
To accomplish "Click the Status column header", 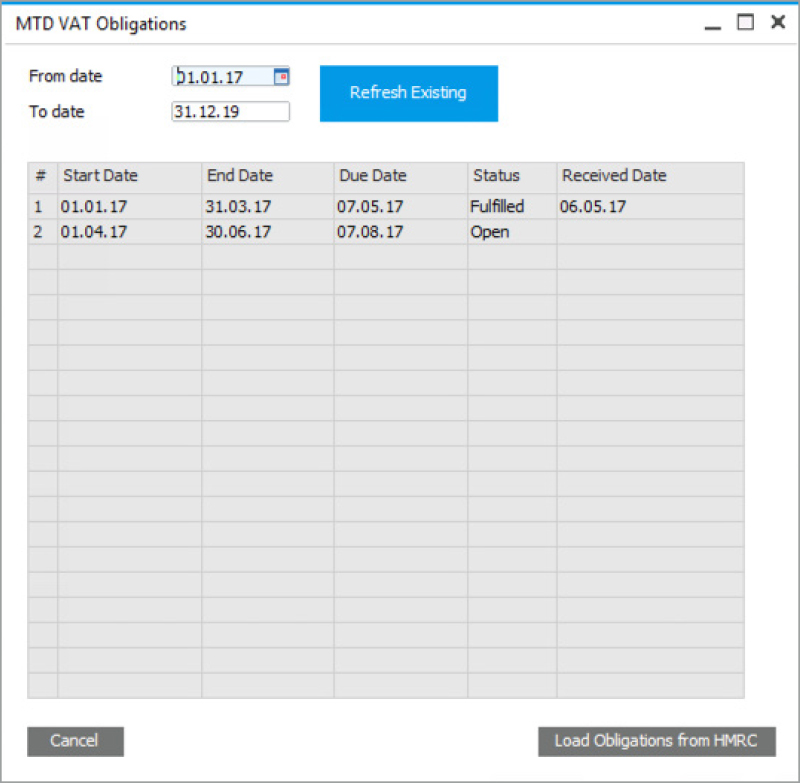I will 511,176.
